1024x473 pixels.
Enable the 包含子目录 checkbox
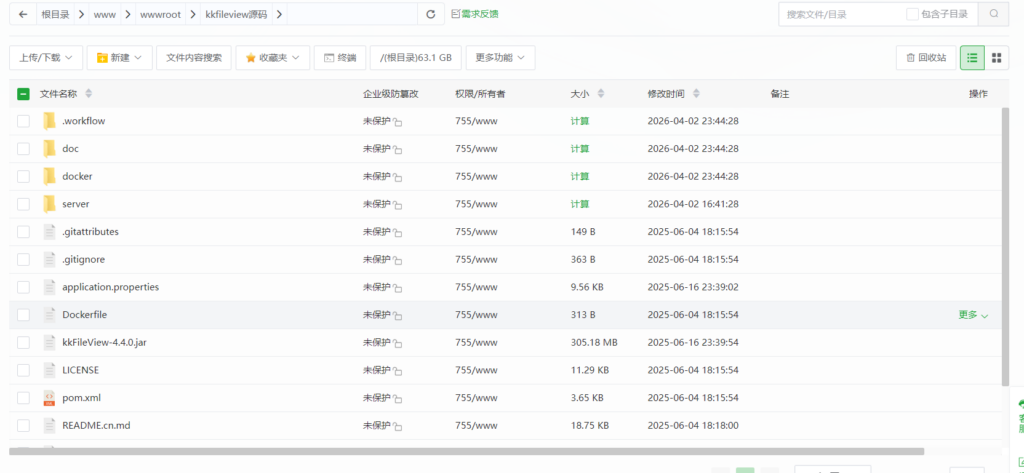[x=912, y=14]
